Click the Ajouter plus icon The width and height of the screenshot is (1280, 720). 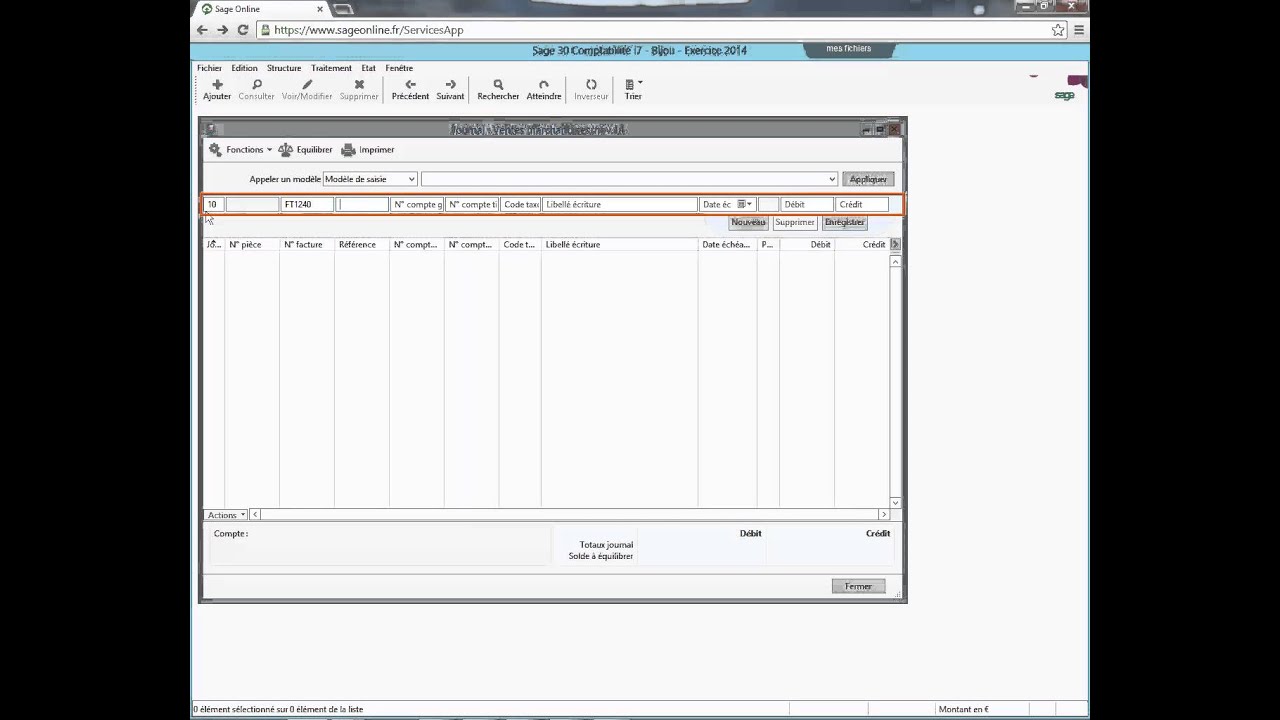point(217,85)
